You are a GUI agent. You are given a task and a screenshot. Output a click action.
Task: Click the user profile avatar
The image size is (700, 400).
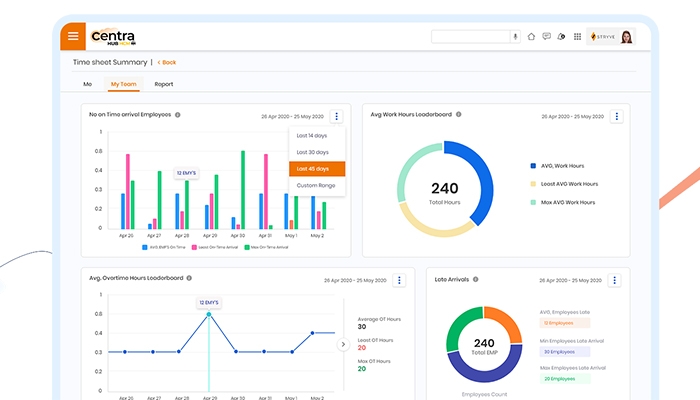pos(627,37)
